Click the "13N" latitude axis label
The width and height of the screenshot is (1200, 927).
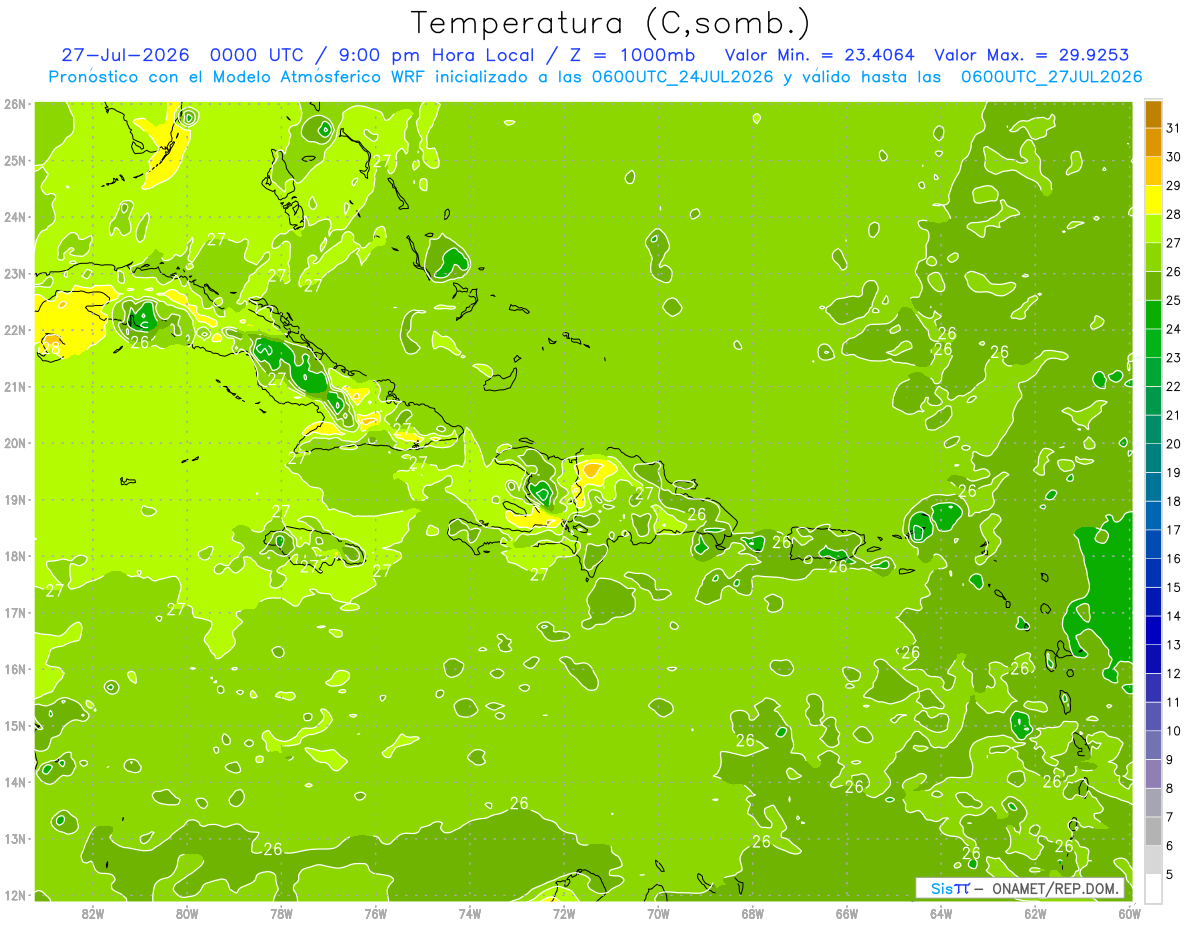tap(15, 839)
